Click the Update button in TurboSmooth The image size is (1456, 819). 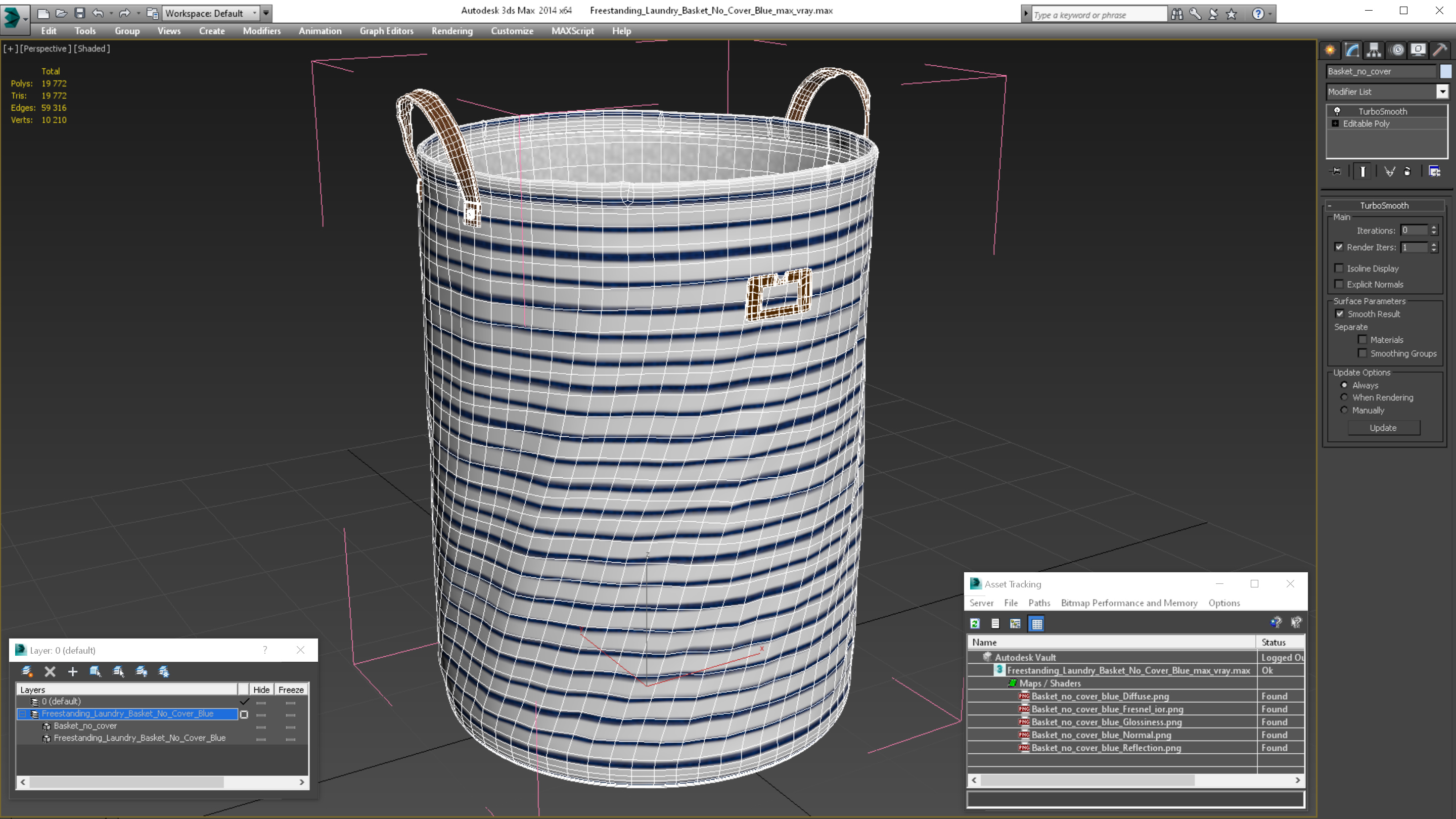1383,428
